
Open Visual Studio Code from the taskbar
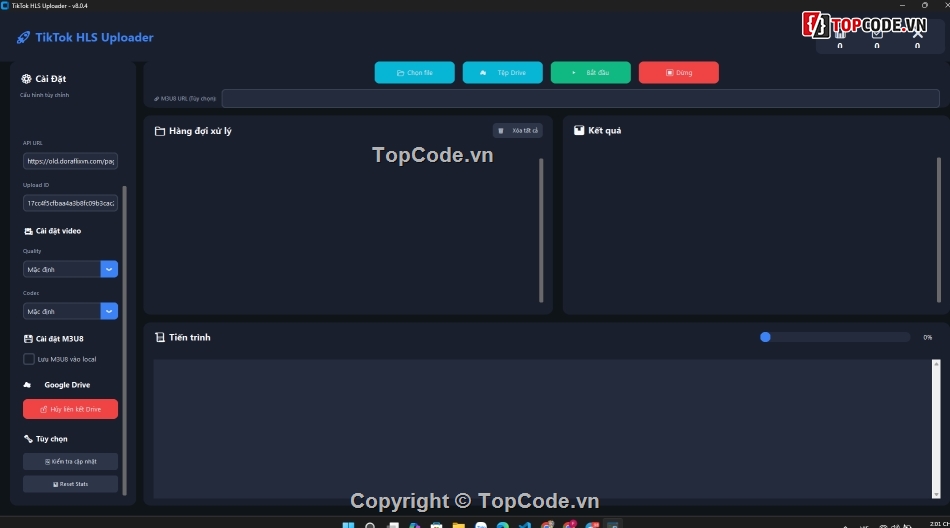click(x=525, y=525)
